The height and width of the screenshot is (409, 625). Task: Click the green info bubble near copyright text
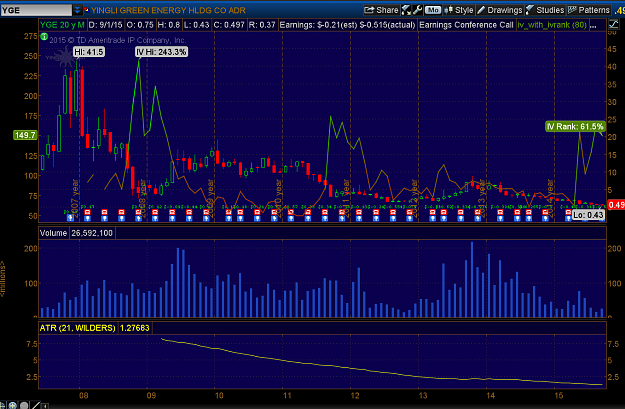[x=44, y=37]
